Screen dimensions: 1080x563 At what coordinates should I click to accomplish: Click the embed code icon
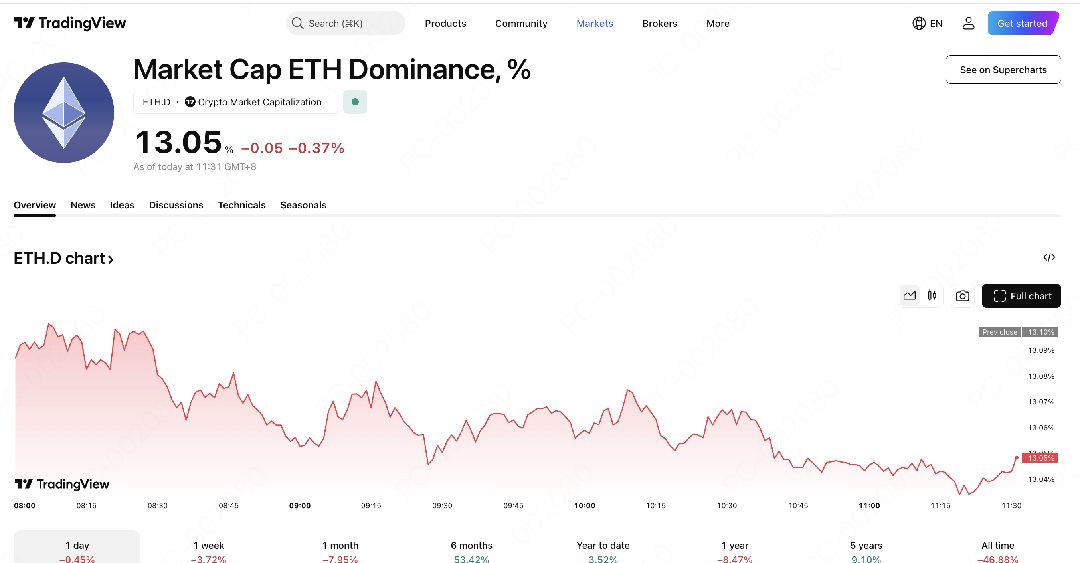[1049, 258]
